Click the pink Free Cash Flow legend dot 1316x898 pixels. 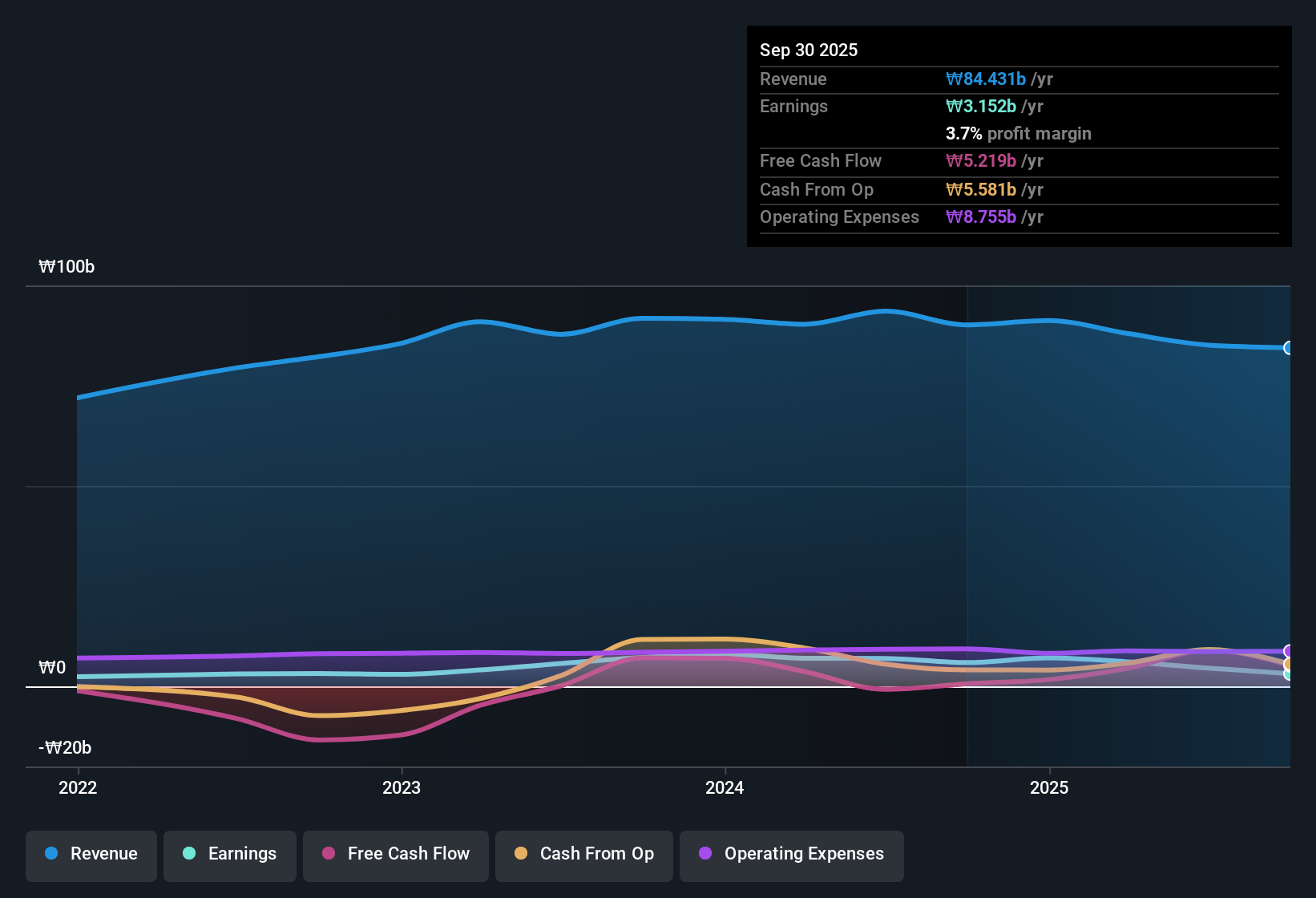(327, 853)
